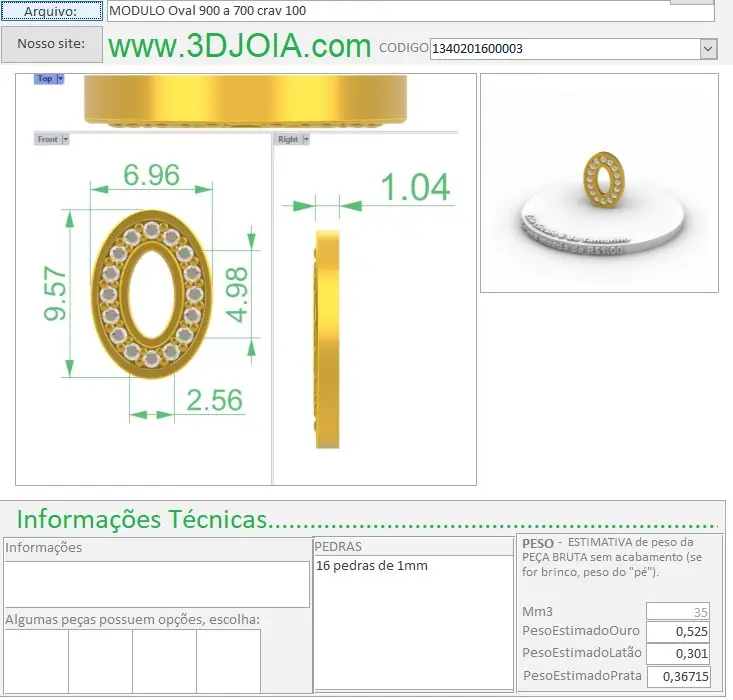The height and width of the screenshot is (700, 733).
Task: Click the Informações text box
Action: coord(157,584)
